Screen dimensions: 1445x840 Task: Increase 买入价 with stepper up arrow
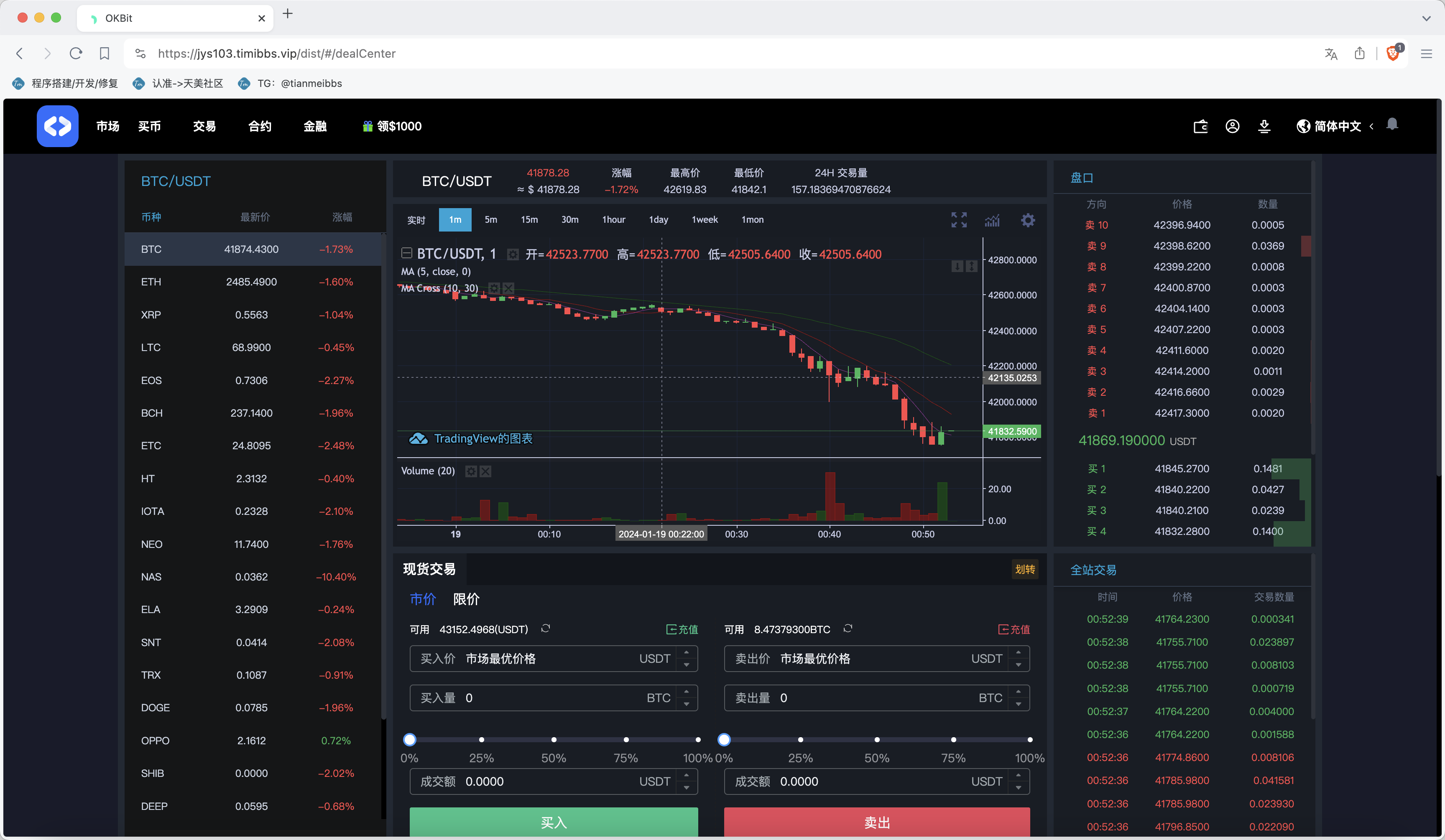tap(687, 653)
